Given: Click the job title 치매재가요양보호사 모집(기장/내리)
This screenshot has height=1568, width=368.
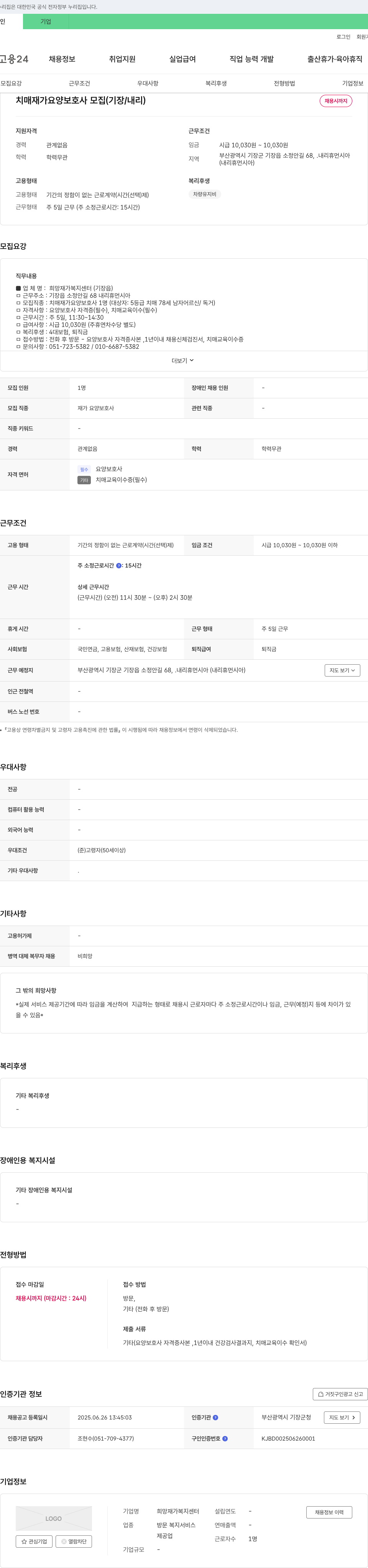Looking at the screenshot, I should point(81,101).
